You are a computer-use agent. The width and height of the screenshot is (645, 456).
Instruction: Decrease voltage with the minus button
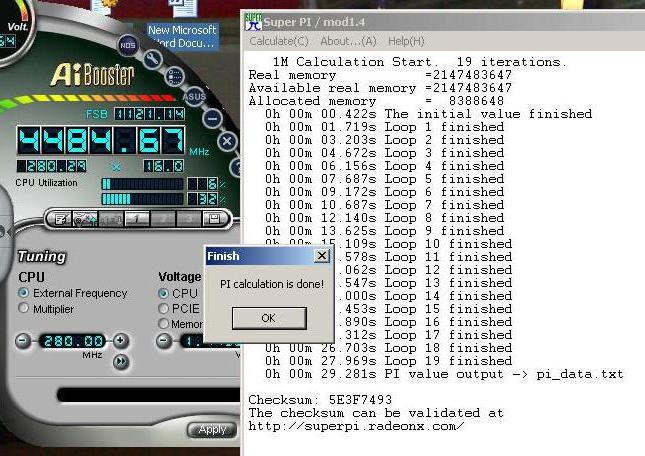[x=164, y=341]
